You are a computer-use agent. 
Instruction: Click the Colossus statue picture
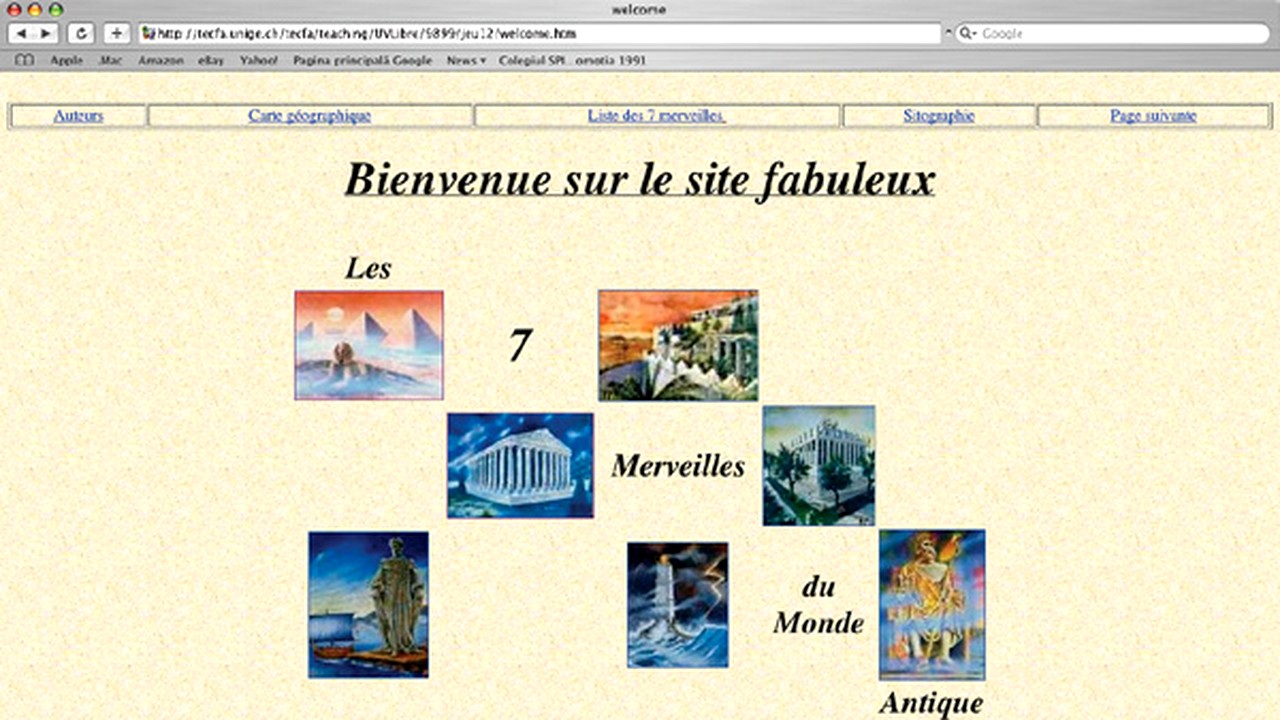[368, 605]
